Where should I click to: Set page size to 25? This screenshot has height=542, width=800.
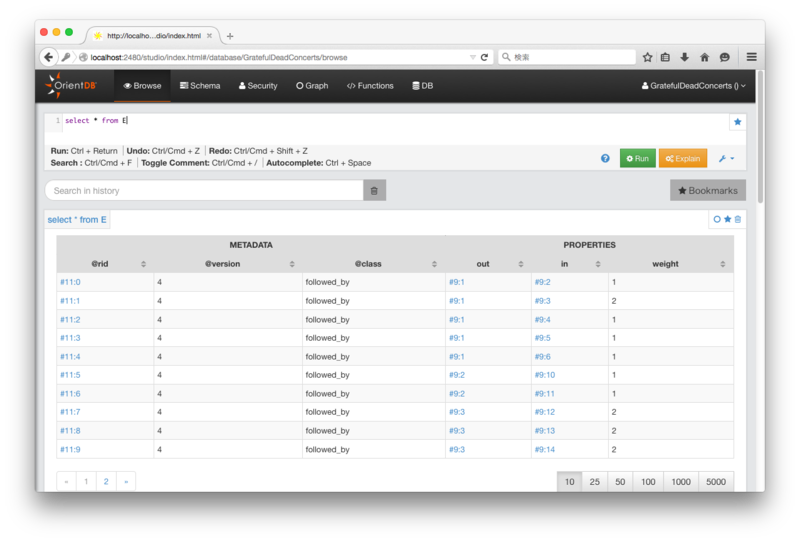[594, 482]
